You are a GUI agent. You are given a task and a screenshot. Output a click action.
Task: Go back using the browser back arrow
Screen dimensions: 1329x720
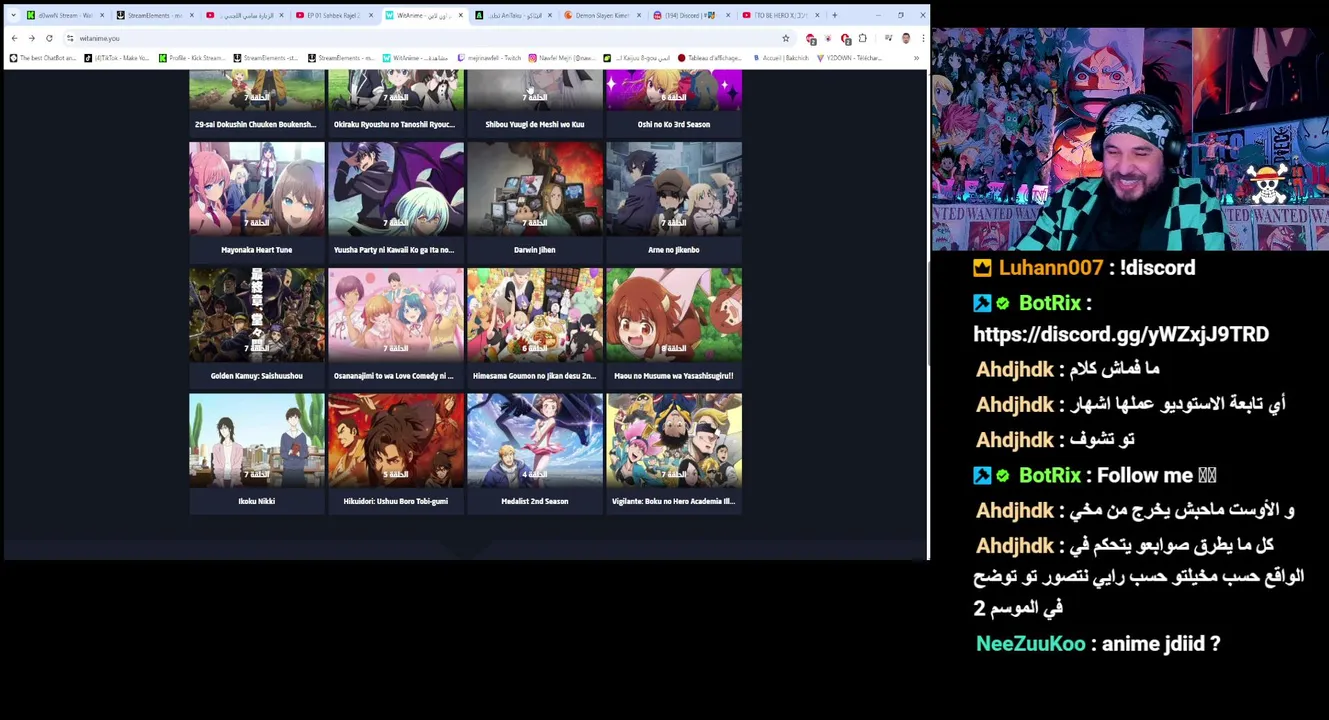[15, 38]
